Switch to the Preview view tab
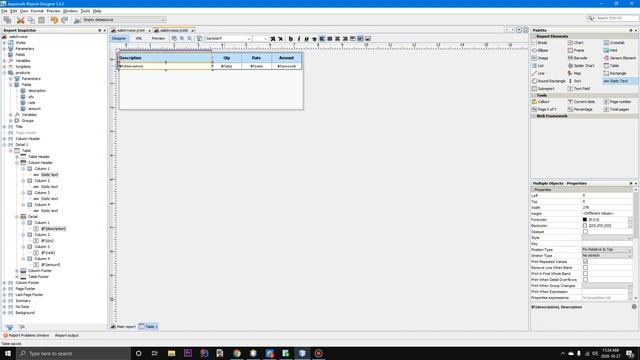This screenshot has height=360, width=640. (x=158, y=38)
